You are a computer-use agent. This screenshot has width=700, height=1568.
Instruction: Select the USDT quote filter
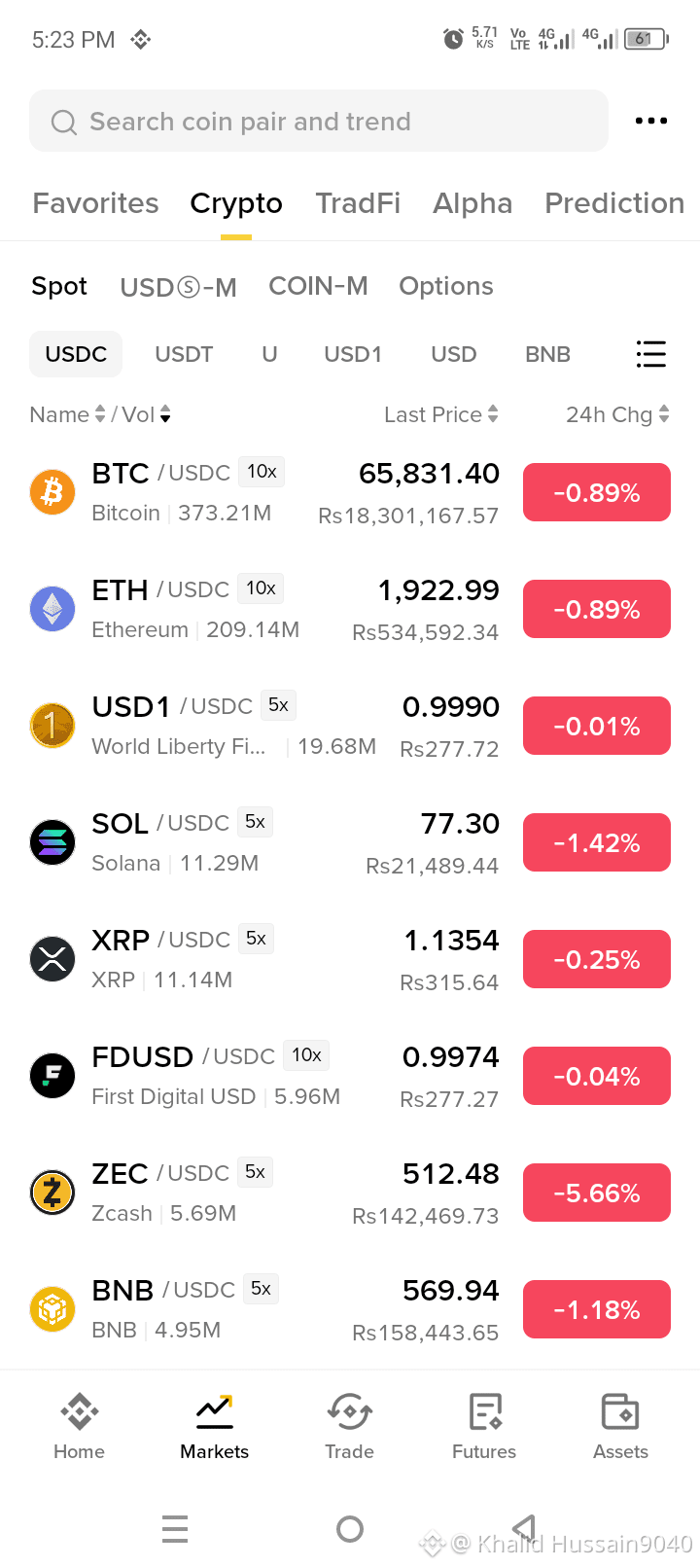click(x=184, y=354)
